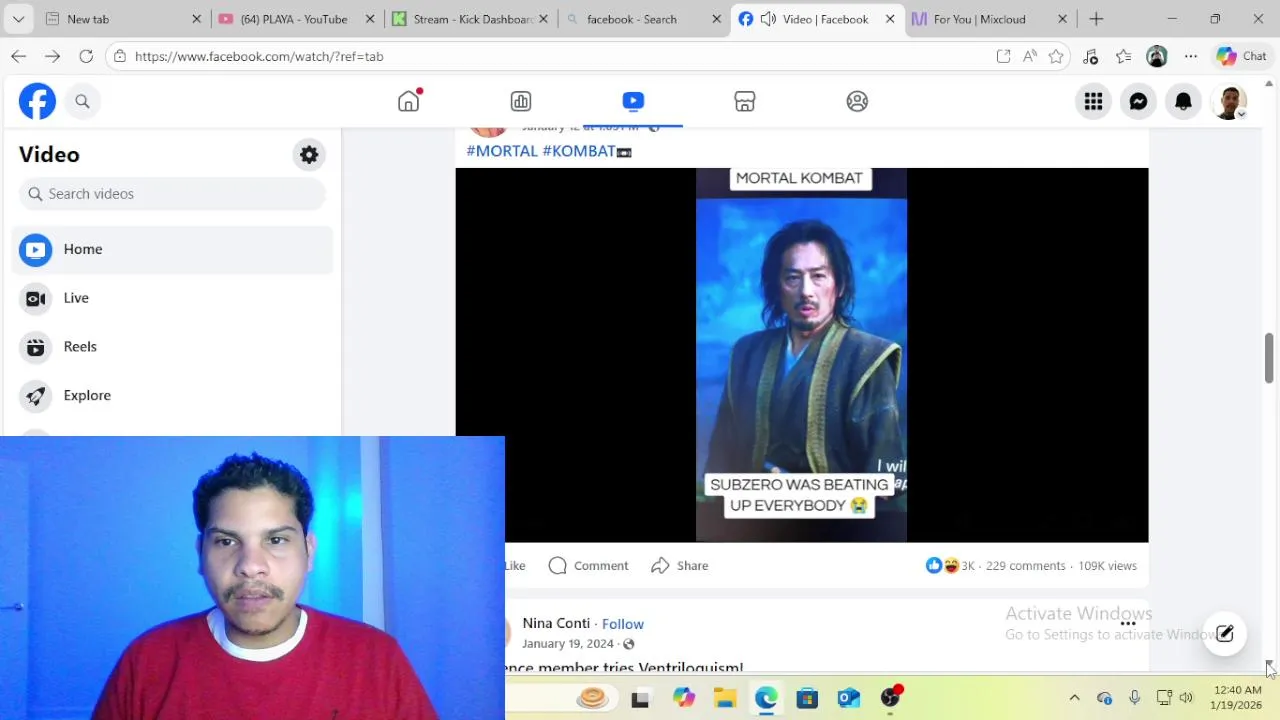The image size is (1280, 720).
Task: Switch to the For You | Mixcloud tab
Action: click(988, 19)
